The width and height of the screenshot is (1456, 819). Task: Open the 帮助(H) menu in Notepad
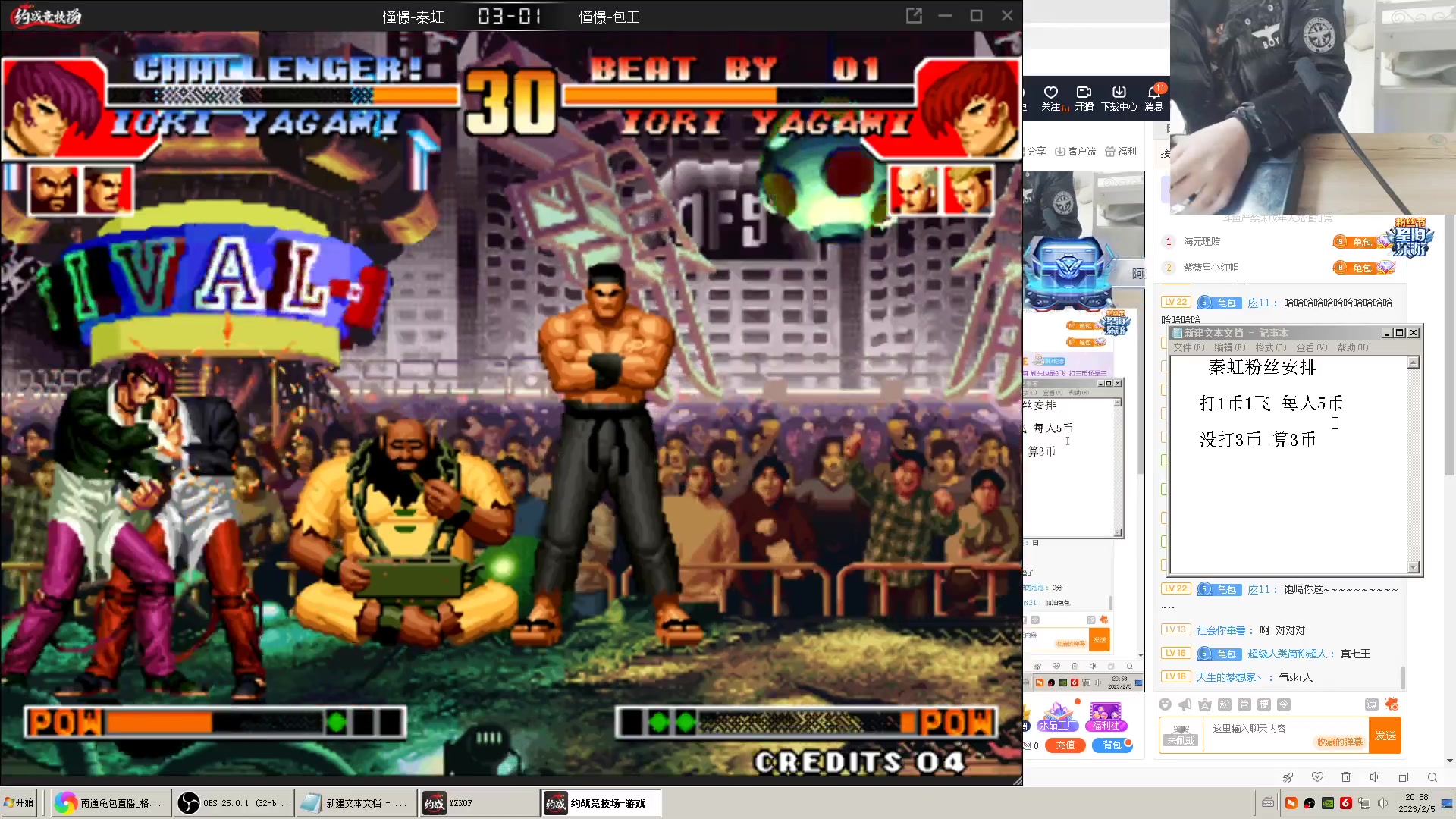(x=1352, y=347)
